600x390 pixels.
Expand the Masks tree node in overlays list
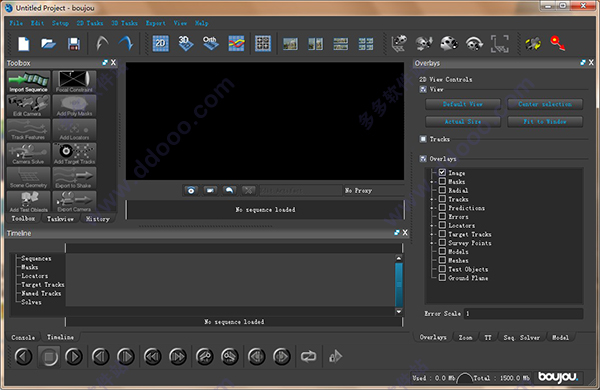(x=432, y=181)
